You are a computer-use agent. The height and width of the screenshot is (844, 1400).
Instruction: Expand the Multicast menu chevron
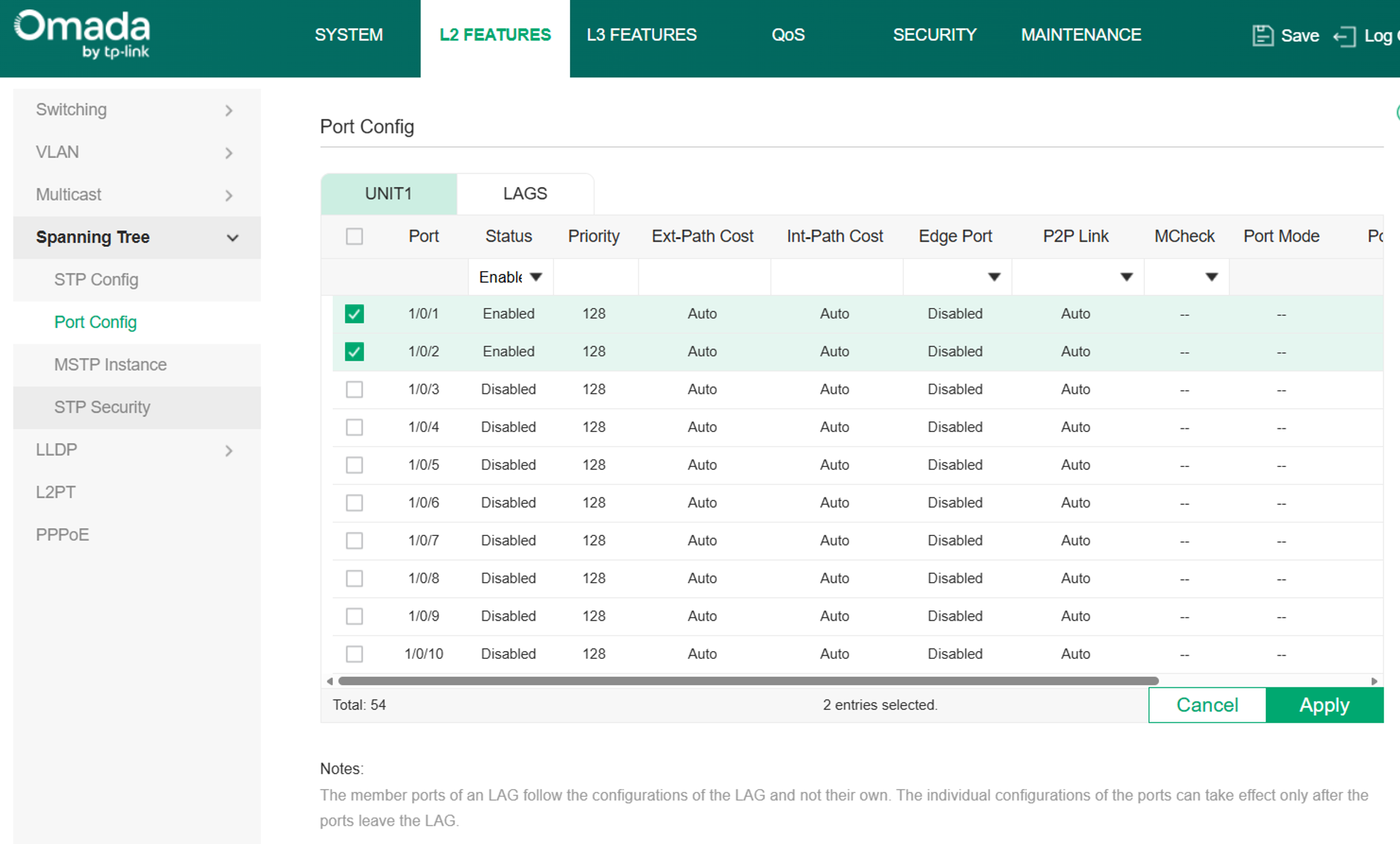click(x=229, y=195)
